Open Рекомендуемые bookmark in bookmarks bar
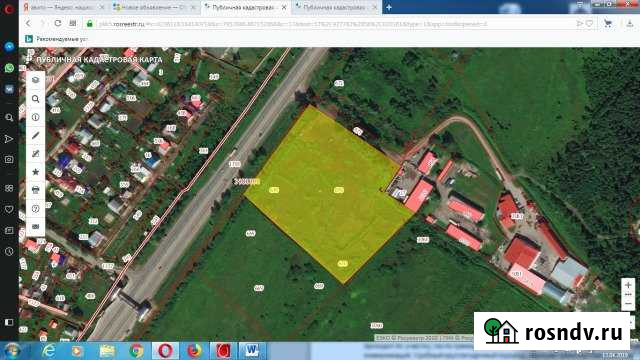The width and height of the screenshot is (640, 360). pos(57,39)
